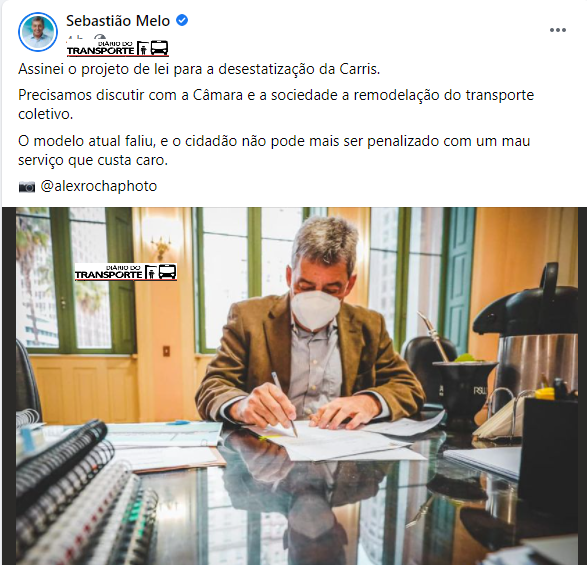Click the white face mask in the photo
This screenshot has height=565, width=587.
[315, 310]
